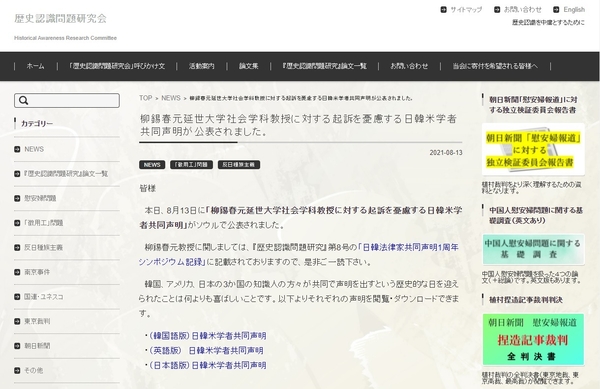Open 「歴史認識問題研究会」呼びかけ文 menu item
Viewport: 600px width, 389px height.
[117, 66]
